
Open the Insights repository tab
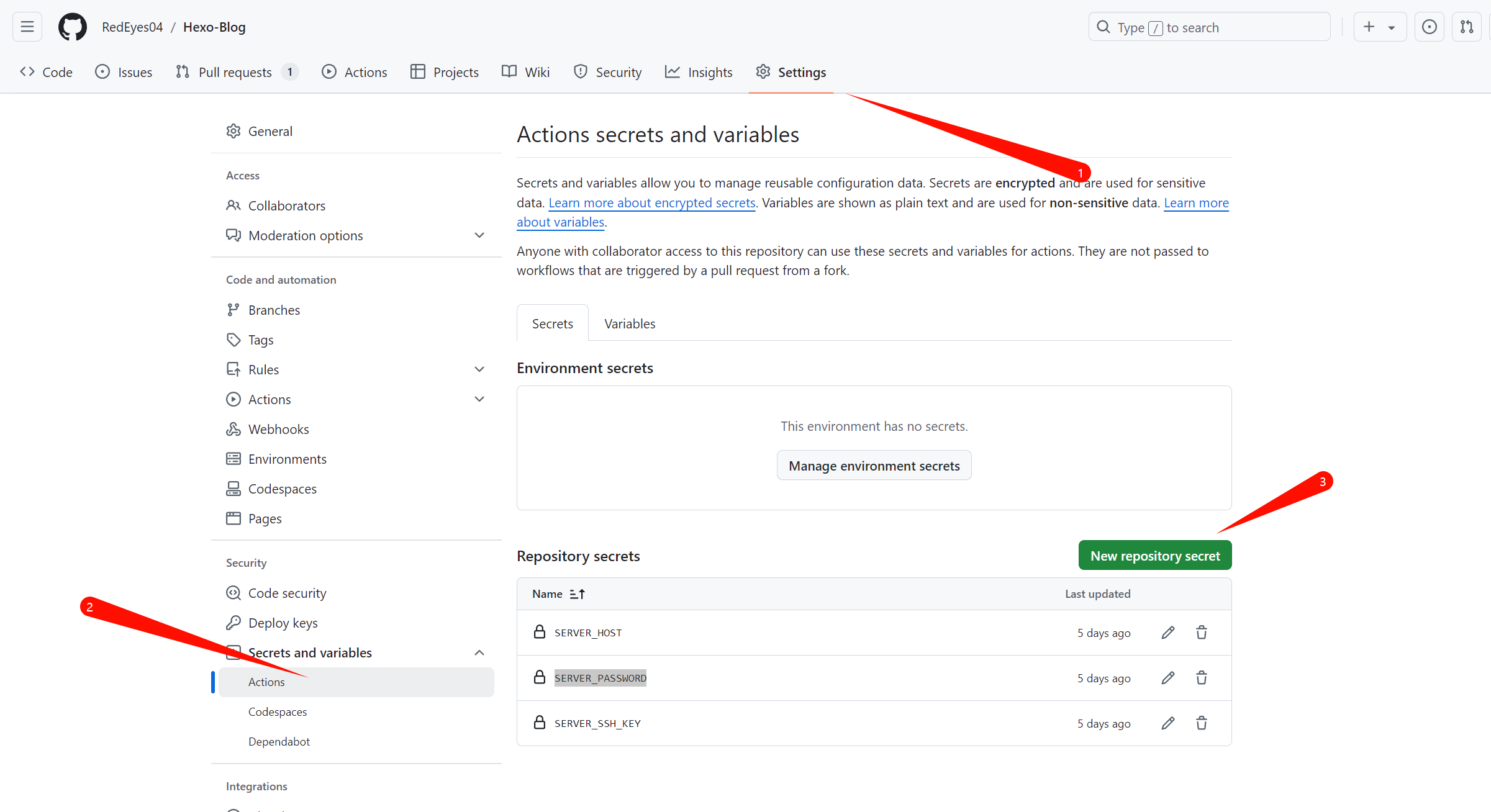coord(699,72)
